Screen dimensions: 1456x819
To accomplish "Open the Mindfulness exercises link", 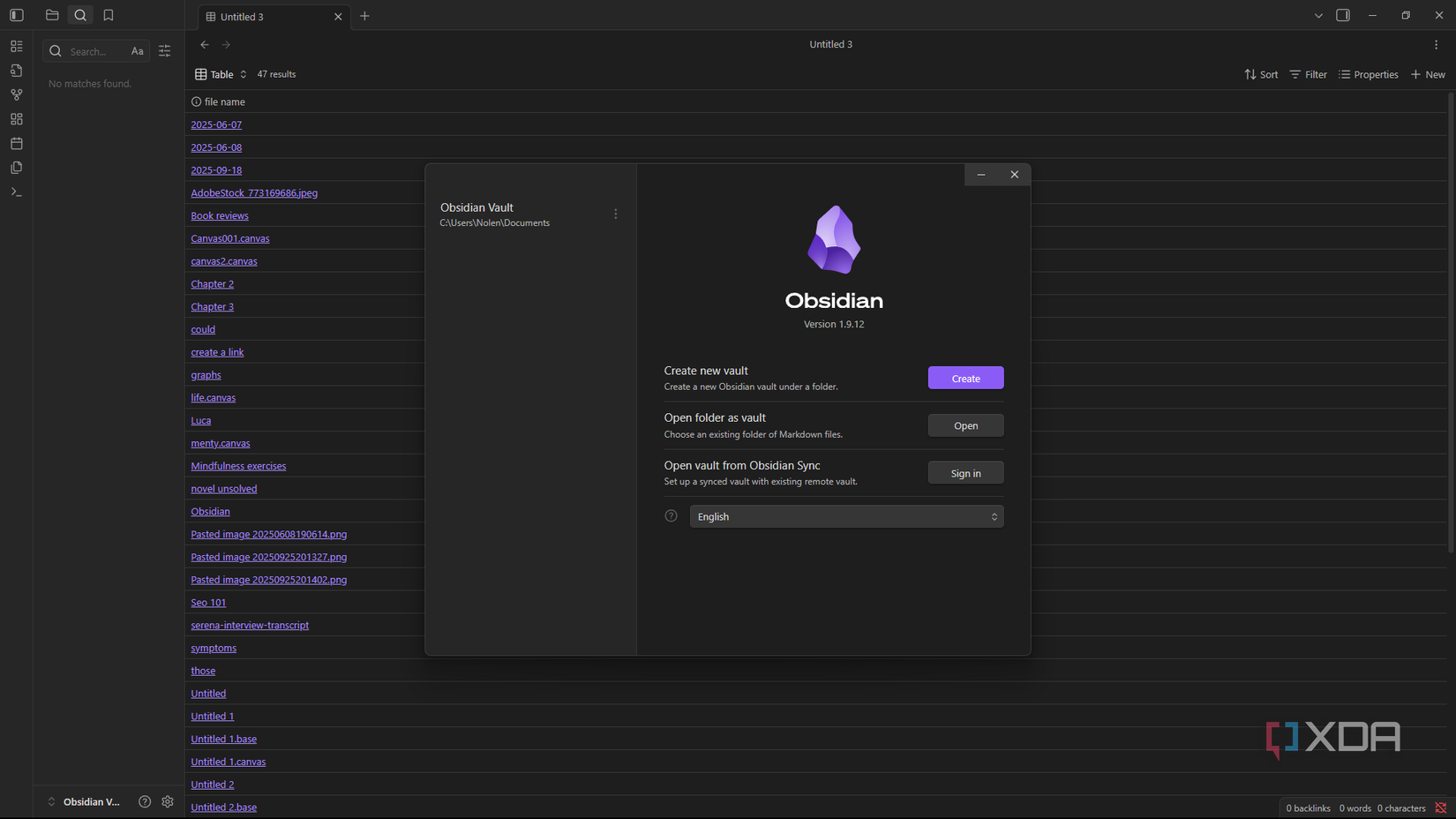I will 238,466.
